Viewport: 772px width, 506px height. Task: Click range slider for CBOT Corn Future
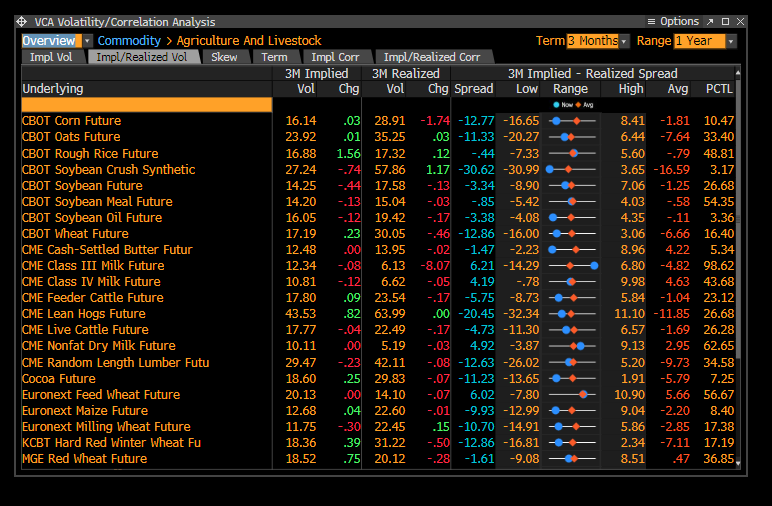pyautogui.click(x=572, y=121)
